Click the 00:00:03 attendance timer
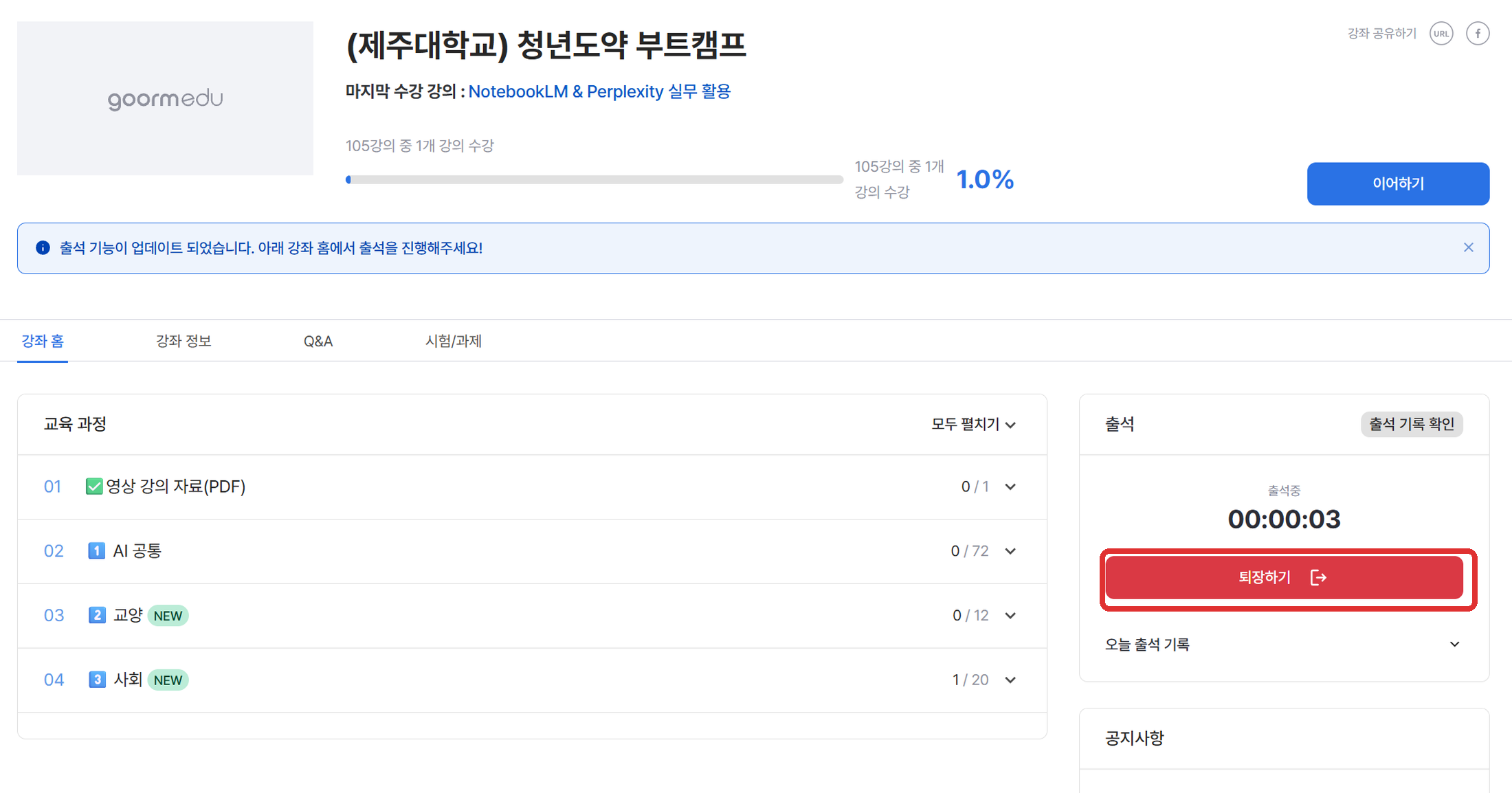Viewport: 1512px width, 793px height. [1284, 519]
